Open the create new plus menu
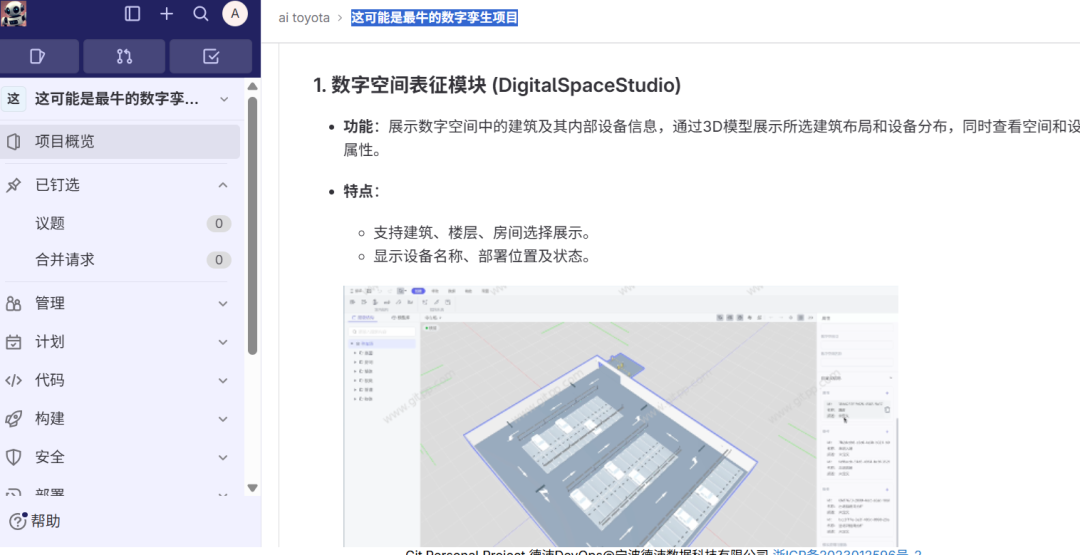This screenshot has height=555, width=1080. click(x=167, y=14)
